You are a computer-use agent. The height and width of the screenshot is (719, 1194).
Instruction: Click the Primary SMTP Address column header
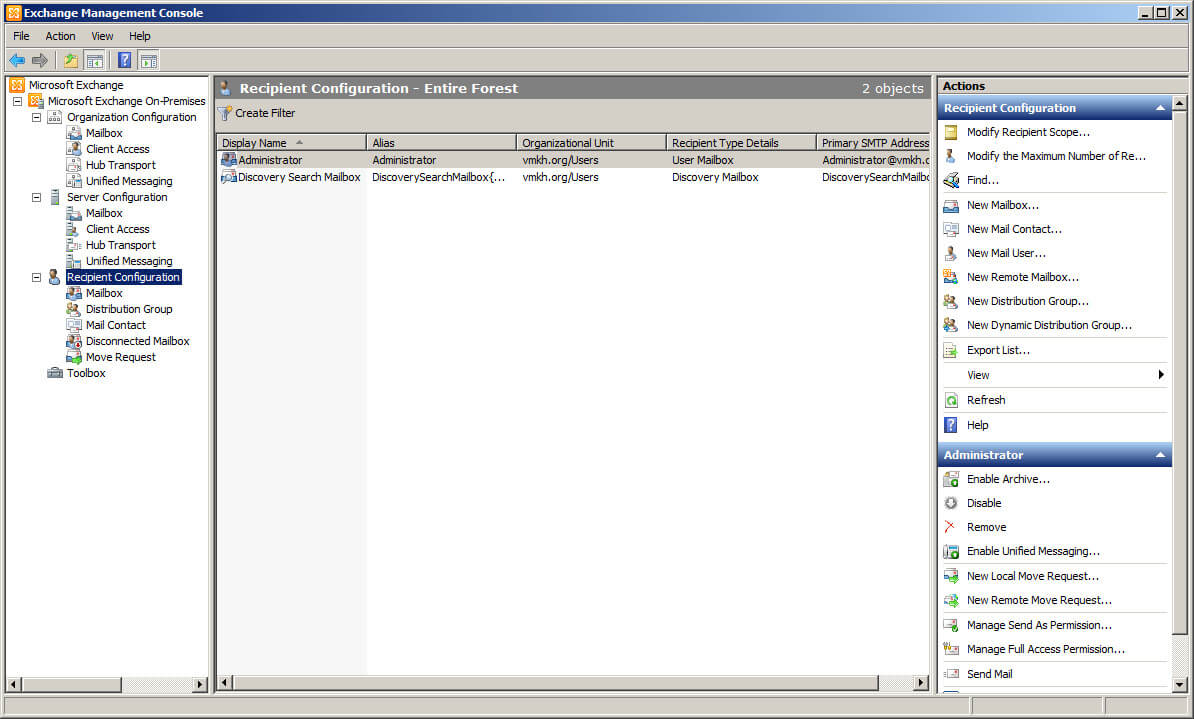[873, 142]
